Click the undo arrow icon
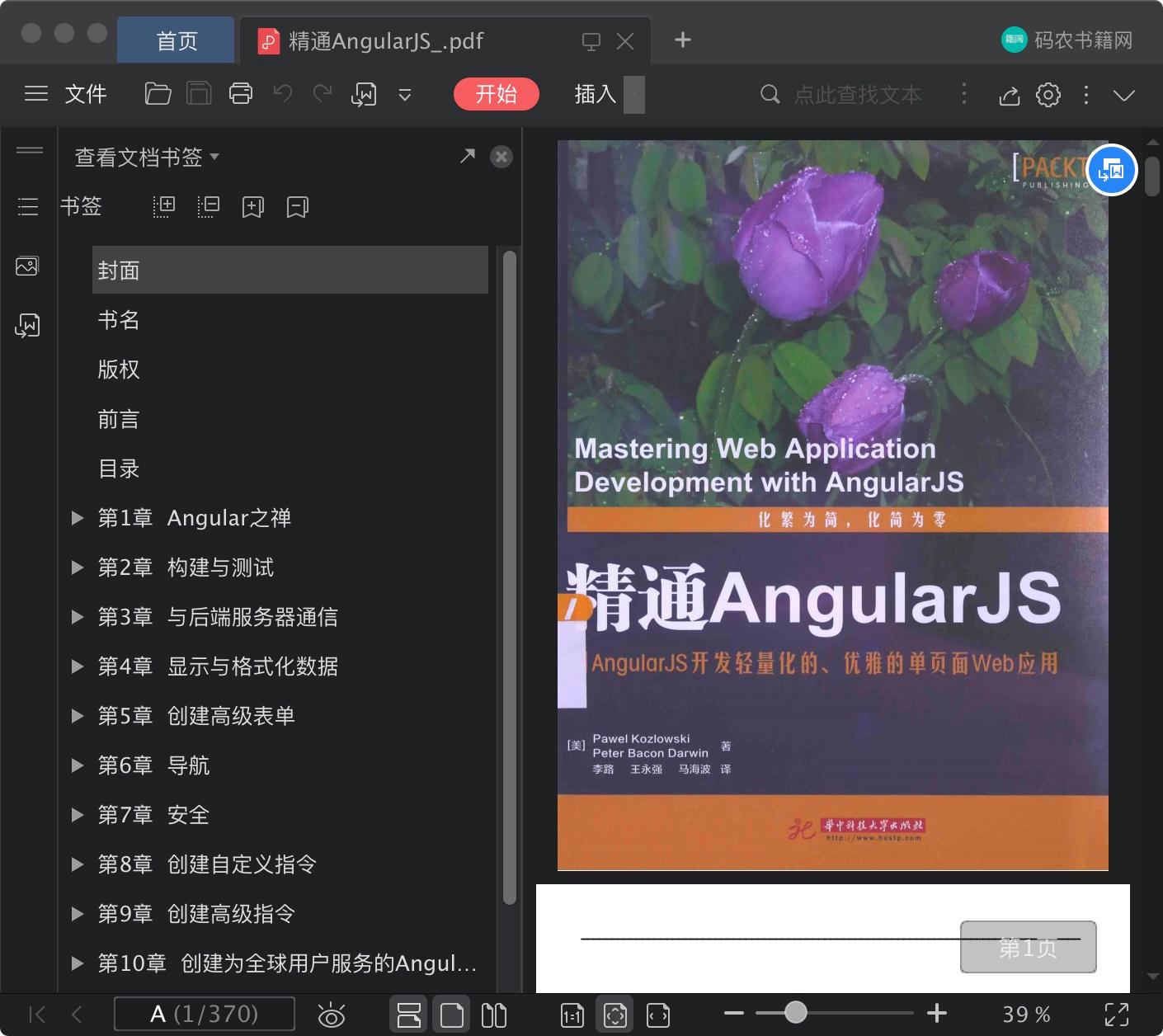1163x1036 pixels. click(283, 94)
